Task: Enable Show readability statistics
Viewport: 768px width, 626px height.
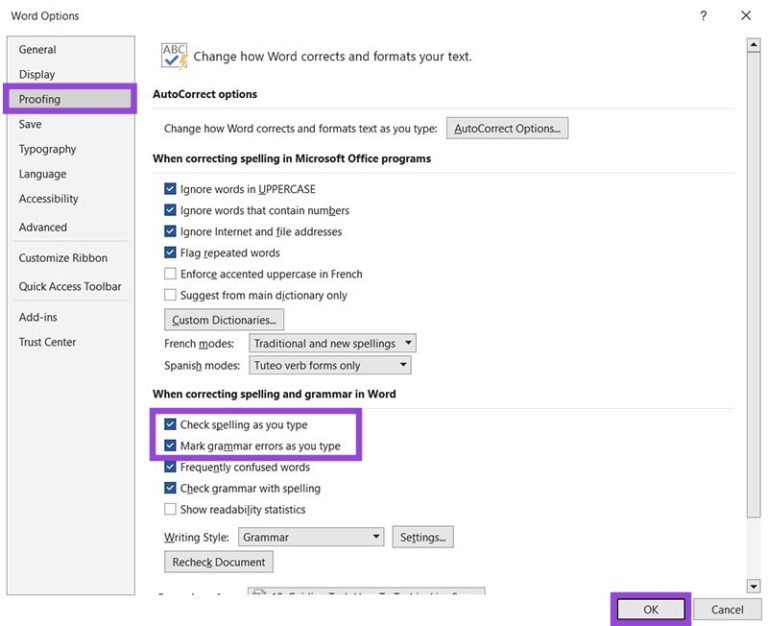Action: pos(170,509)
